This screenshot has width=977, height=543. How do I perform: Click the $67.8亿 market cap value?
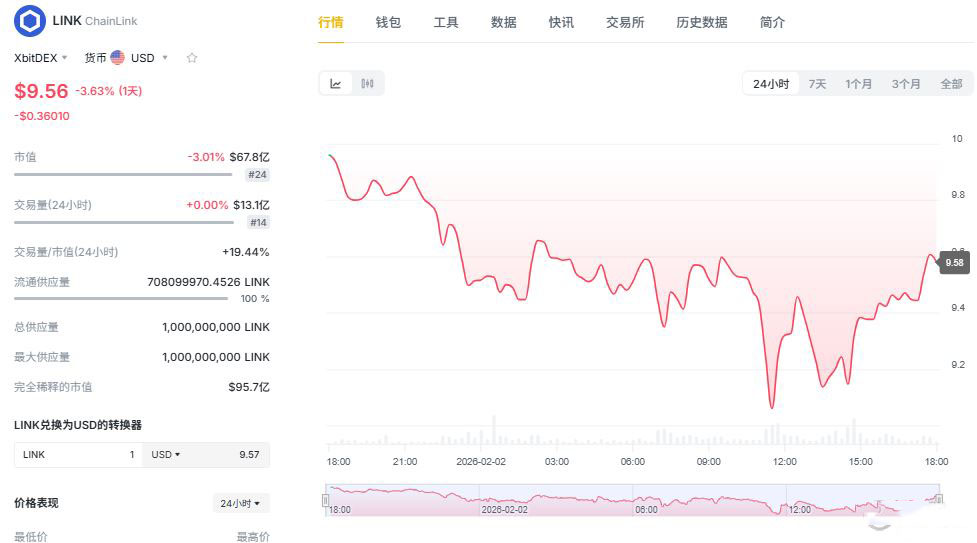pyautogui.click(x=249, y=157)
